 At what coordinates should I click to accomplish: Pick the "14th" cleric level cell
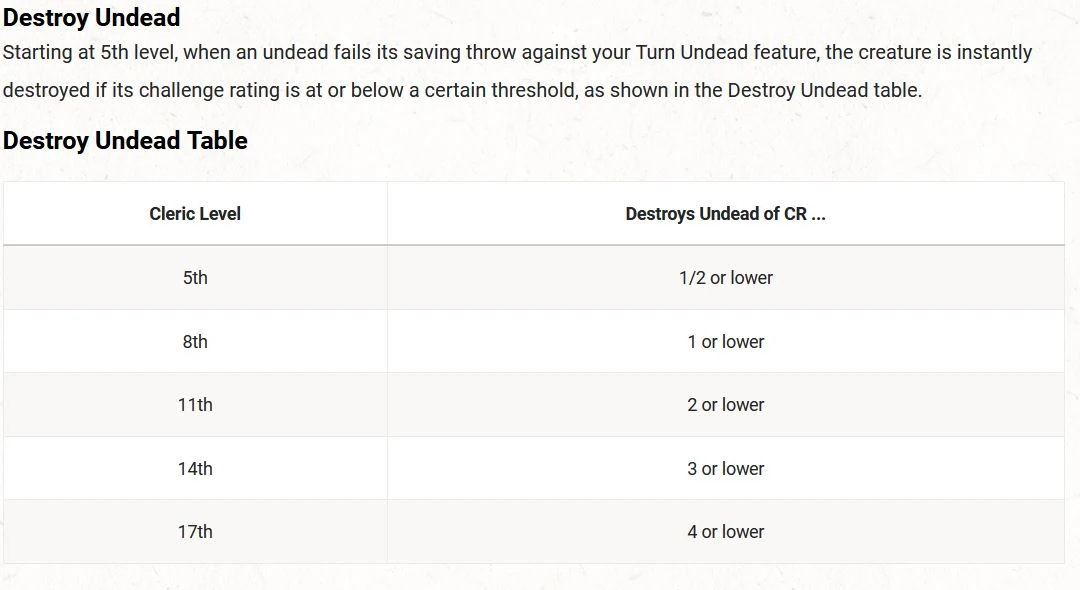coord(195,469)
